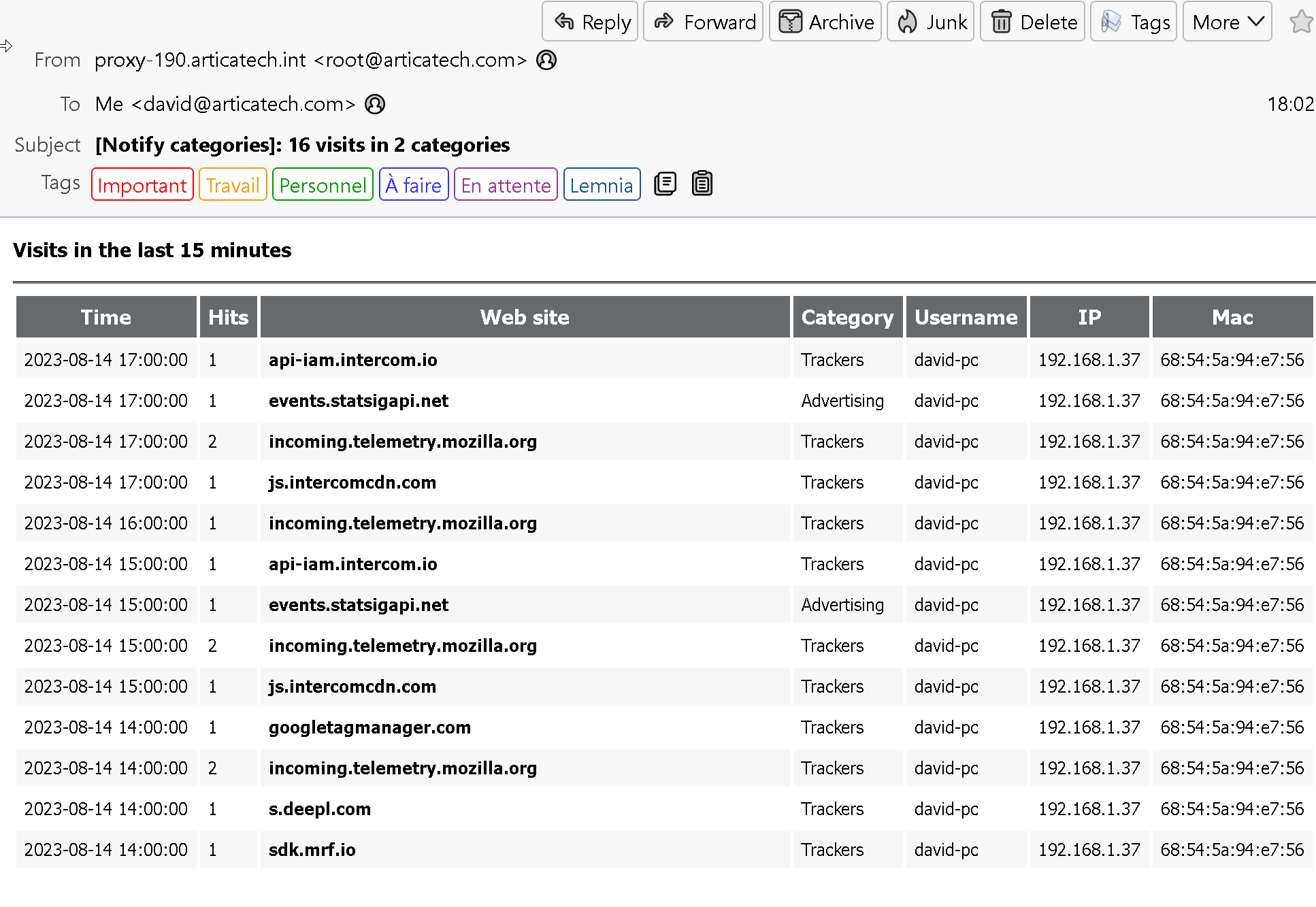The image size is (1316, 907).
Task: Open the Tags menu
Action: click(1133, 22)
